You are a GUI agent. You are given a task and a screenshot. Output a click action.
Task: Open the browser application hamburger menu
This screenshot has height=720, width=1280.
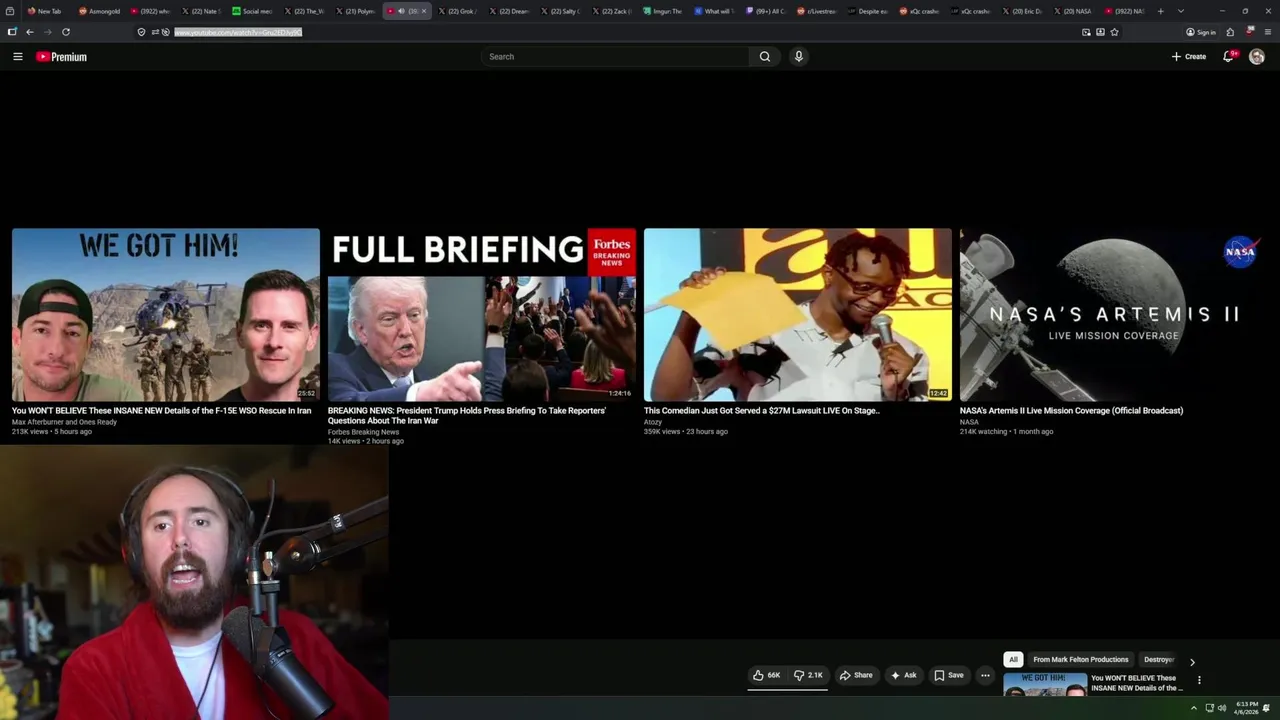[1268, 32]
